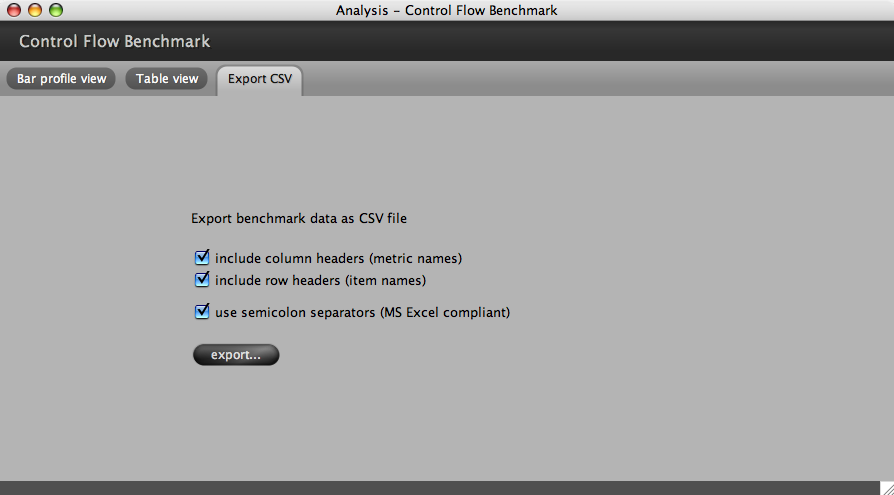
Task: Click the "include row headers (item names)" label text
Action: [320, 280]
